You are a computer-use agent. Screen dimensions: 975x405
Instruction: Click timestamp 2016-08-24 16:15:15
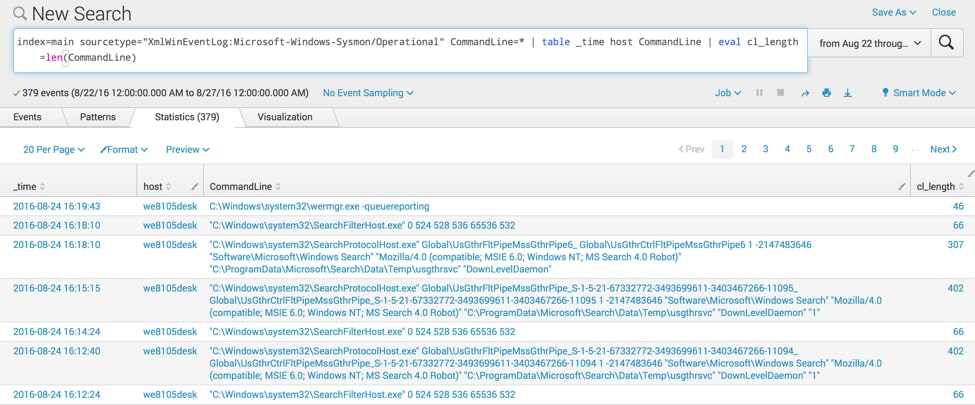coord(57,288)
